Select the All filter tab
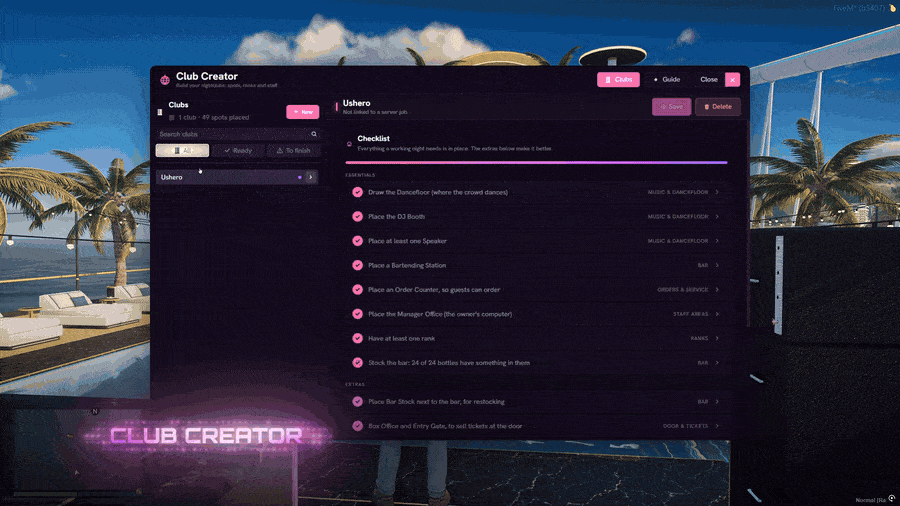This screenshot has width=900, height=506. coord(183,150)
